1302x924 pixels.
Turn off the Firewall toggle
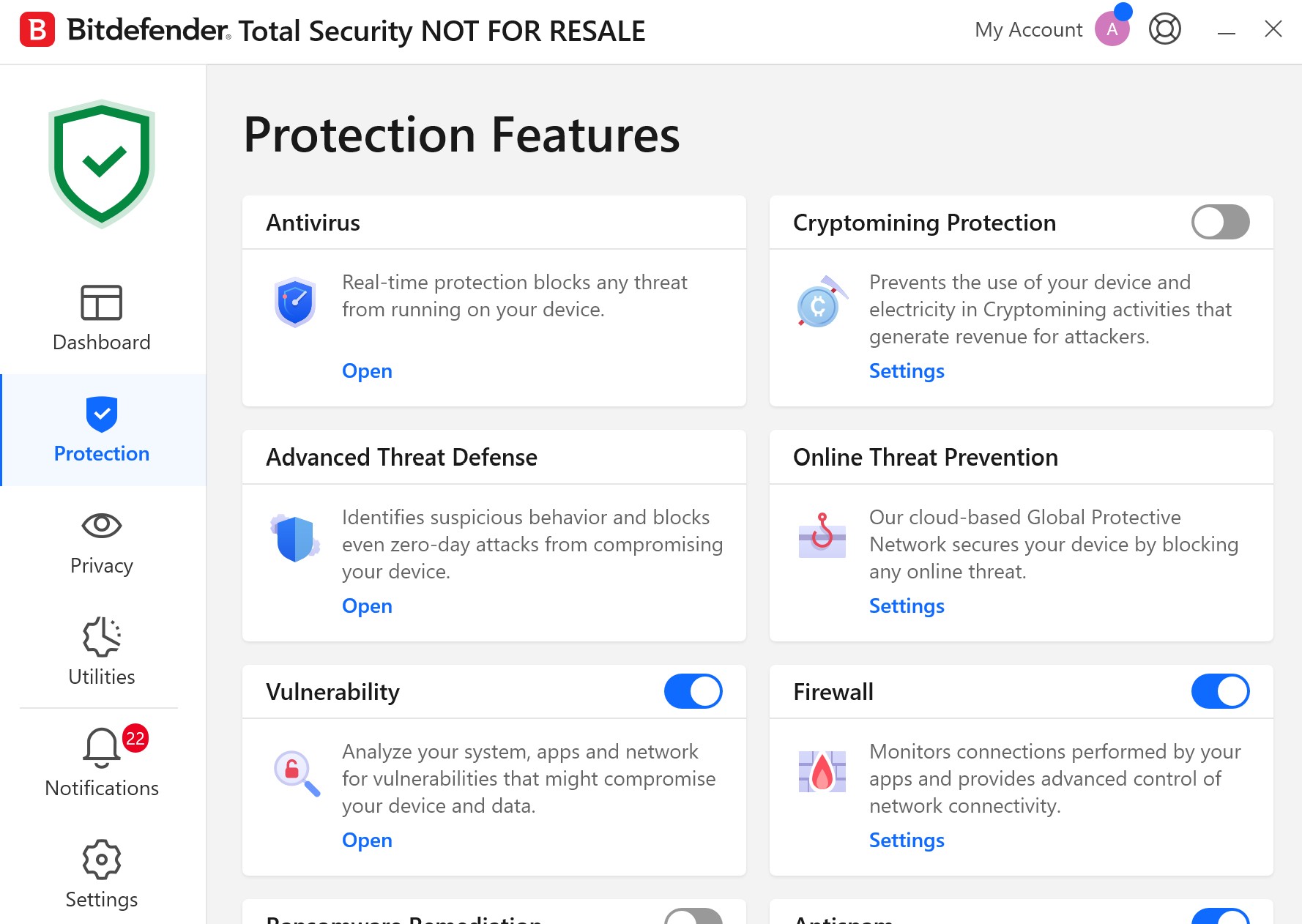pos(1220,691)
